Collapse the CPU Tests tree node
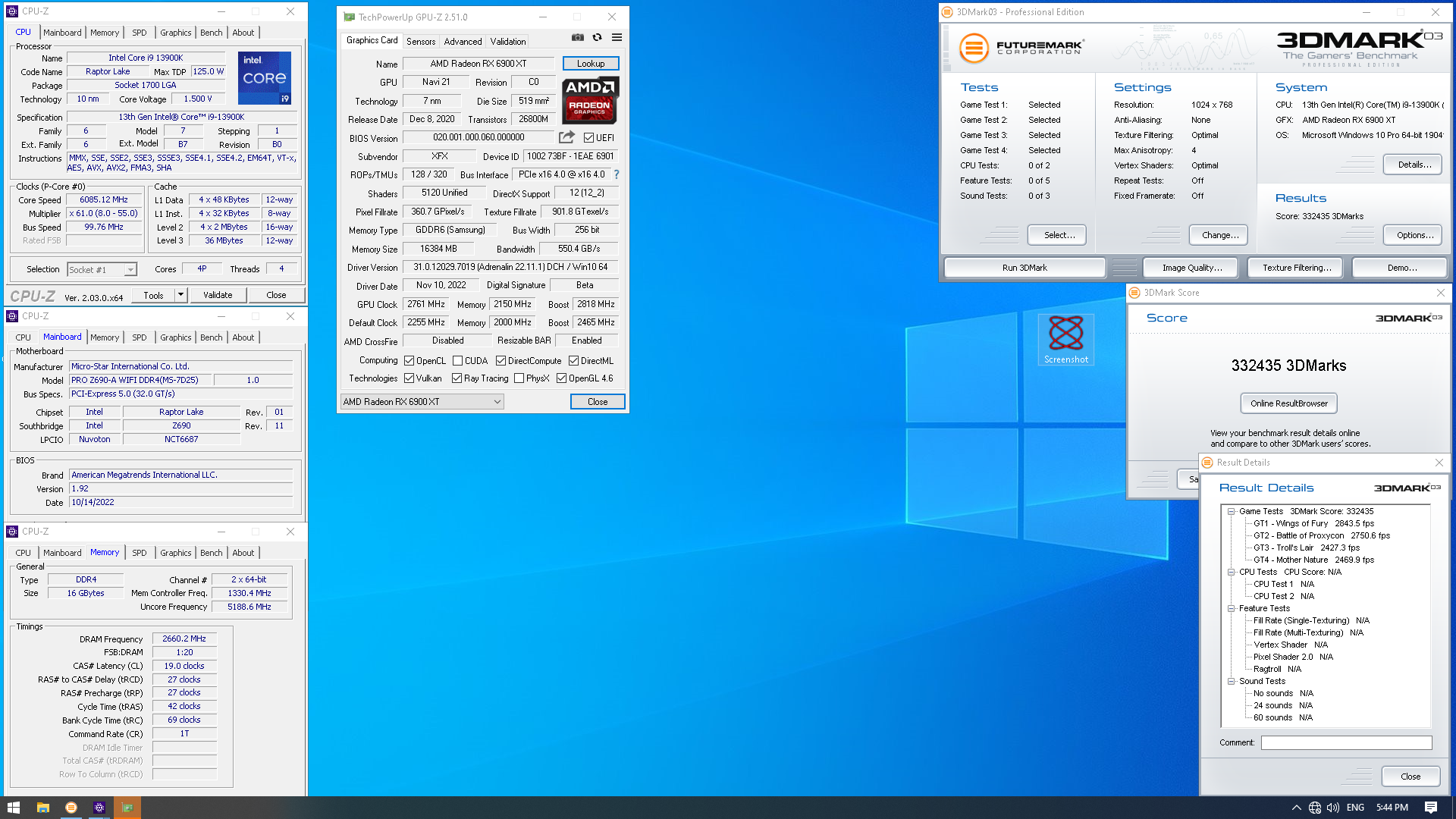The image size is (1456, 819). (1232, 573)
